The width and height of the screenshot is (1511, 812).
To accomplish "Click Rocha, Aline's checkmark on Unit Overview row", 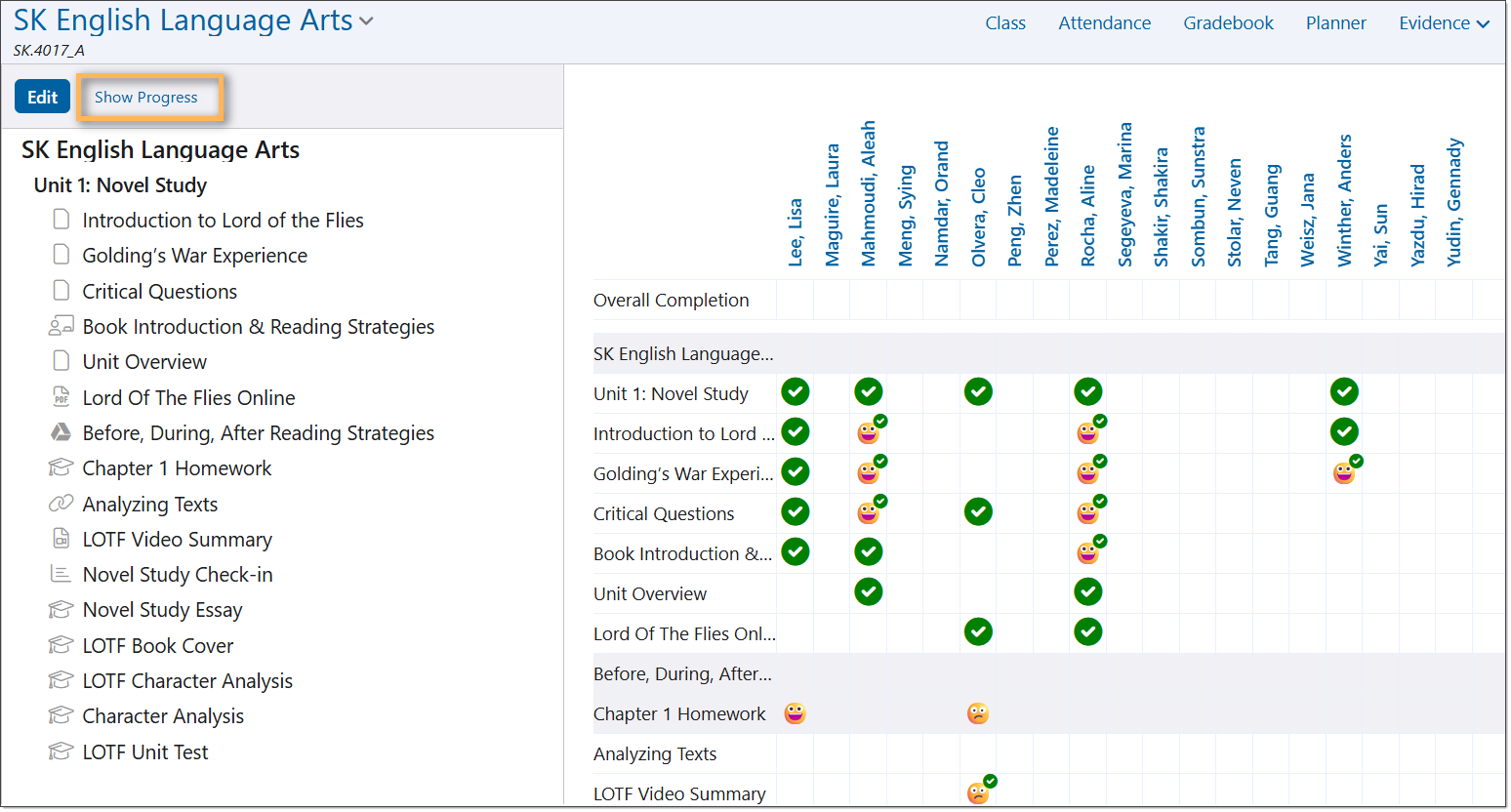I will [x=1088, y=591].
